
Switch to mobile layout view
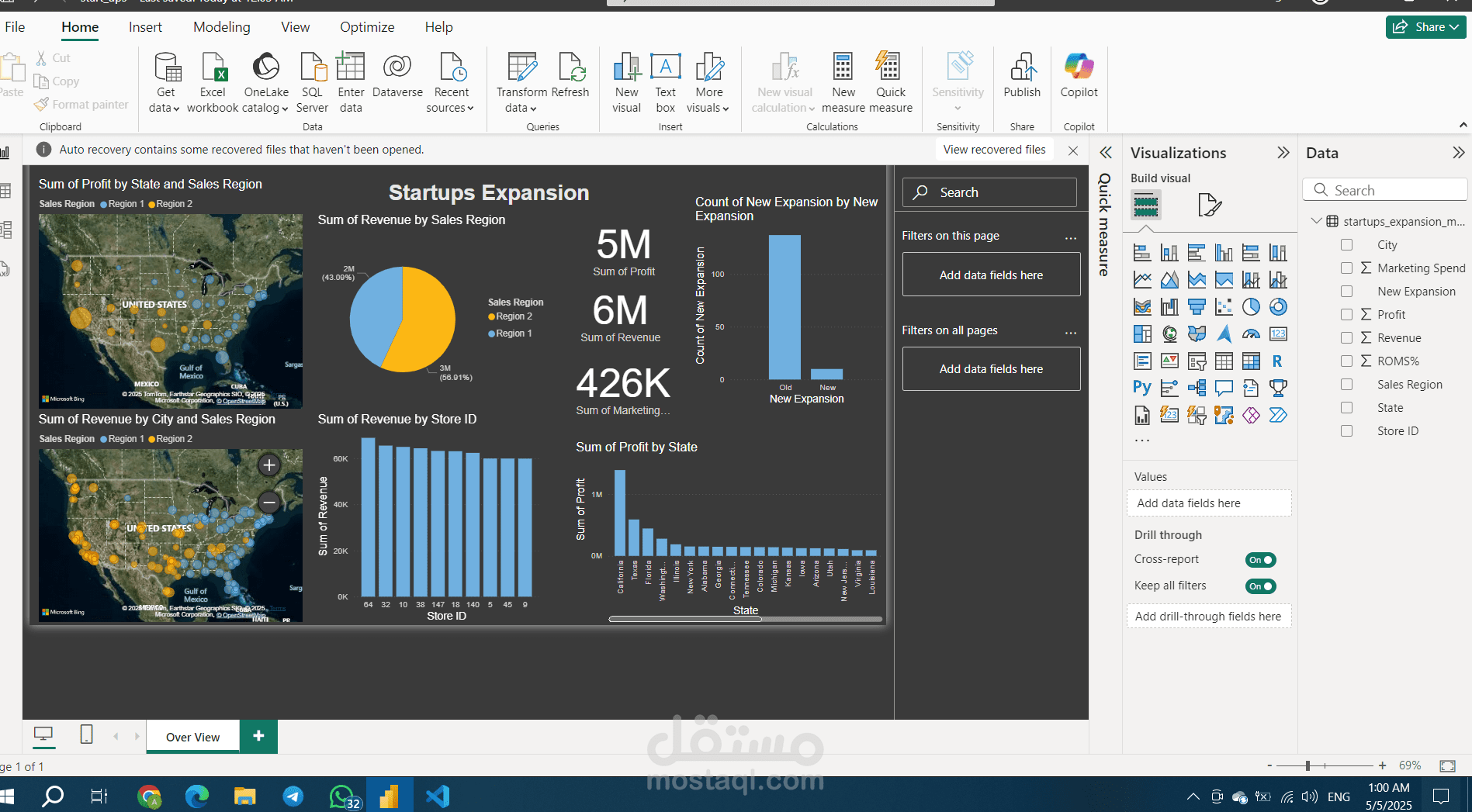tap(87, 734)
